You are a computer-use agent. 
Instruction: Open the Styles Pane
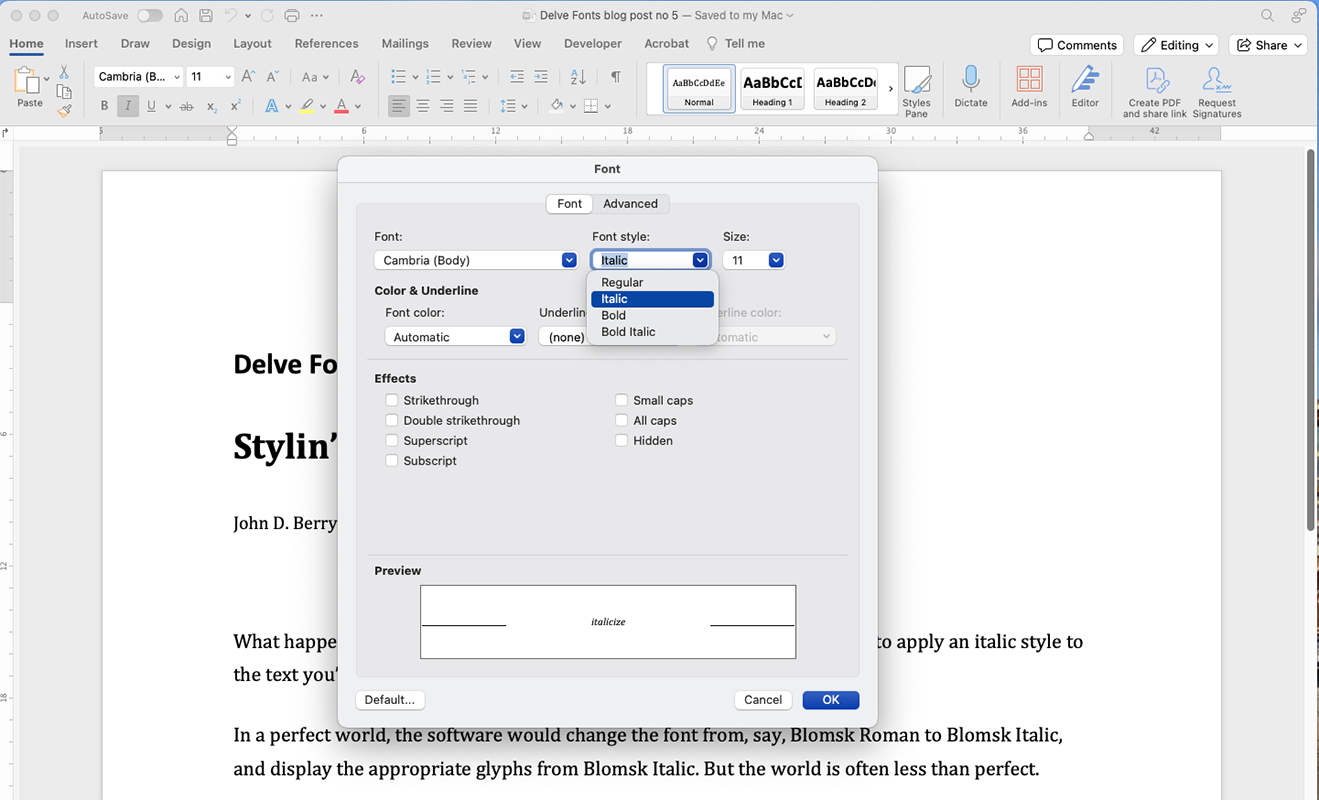[916, 92]
